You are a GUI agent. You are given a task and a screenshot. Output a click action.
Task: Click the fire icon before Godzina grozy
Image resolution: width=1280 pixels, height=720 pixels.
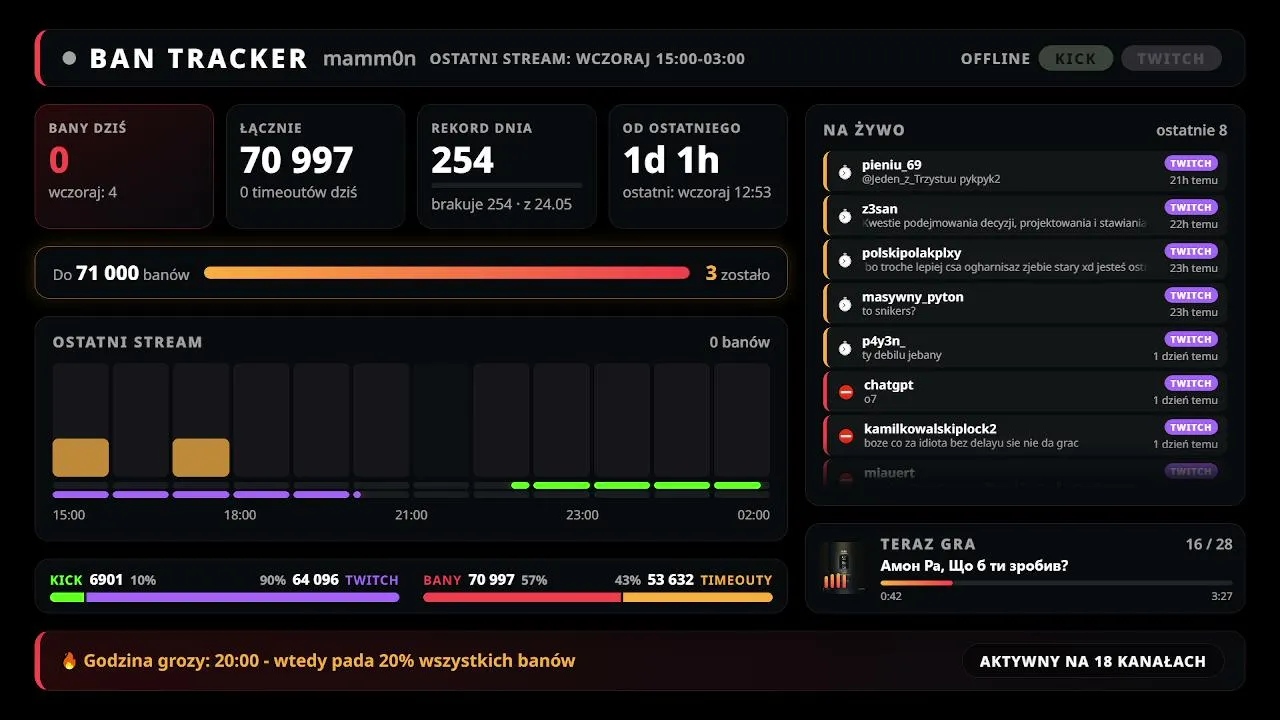[69, 661]
